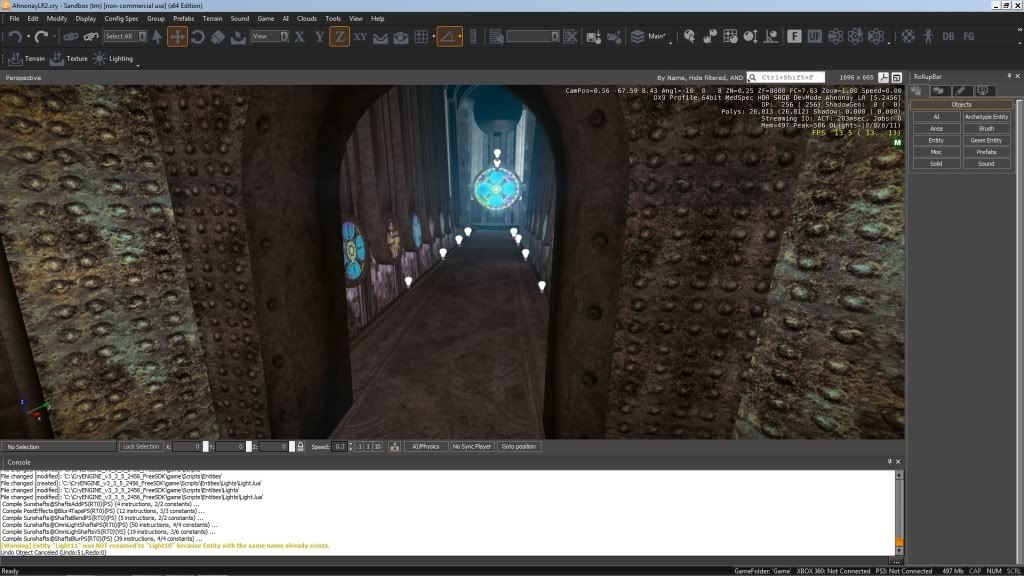Open the Clouds menu
The width and height of the screenshot is (1024, 576).
pos(307,18)
